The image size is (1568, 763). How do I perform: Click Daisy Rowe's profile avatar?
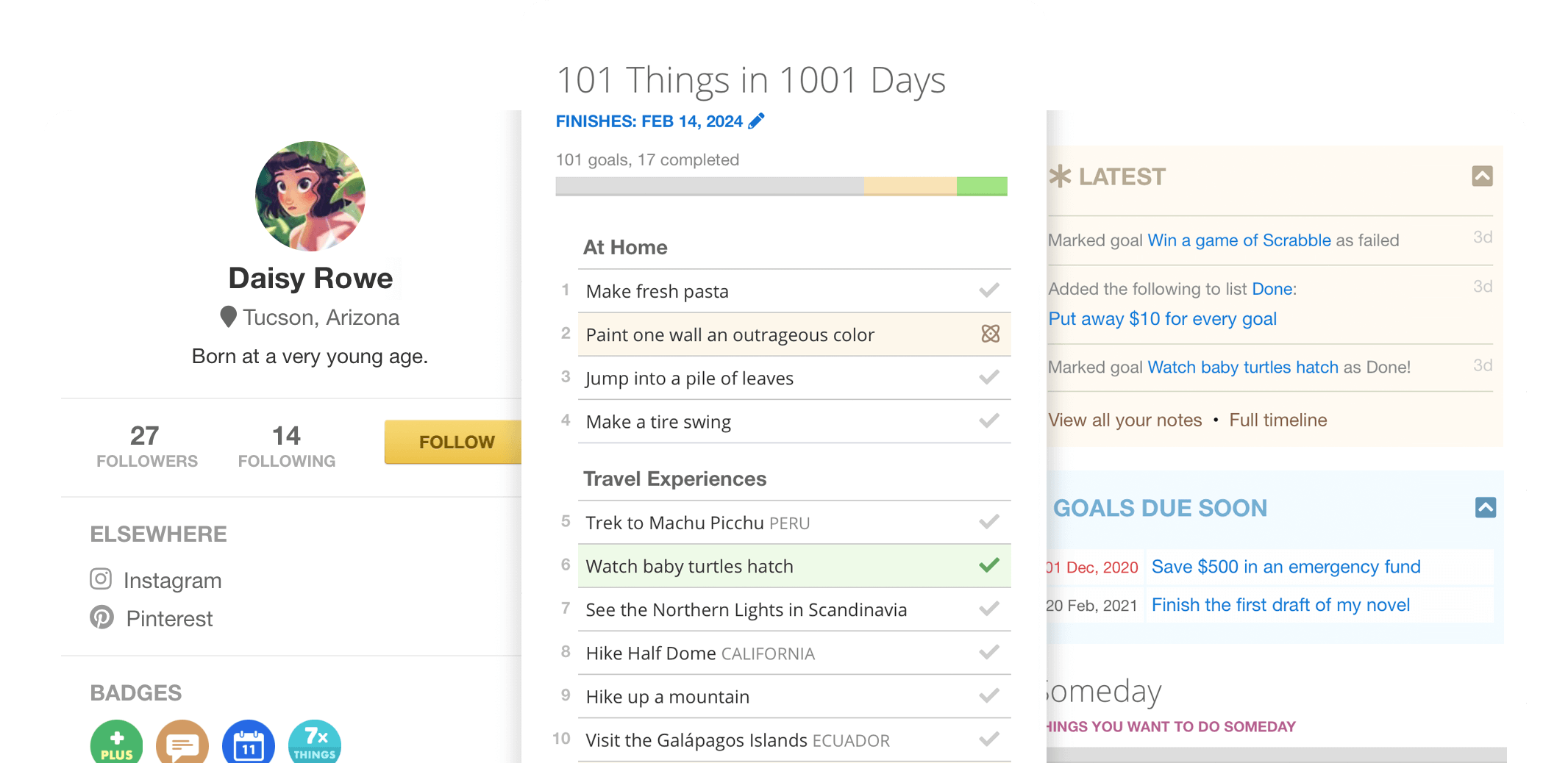click(310, 196)
